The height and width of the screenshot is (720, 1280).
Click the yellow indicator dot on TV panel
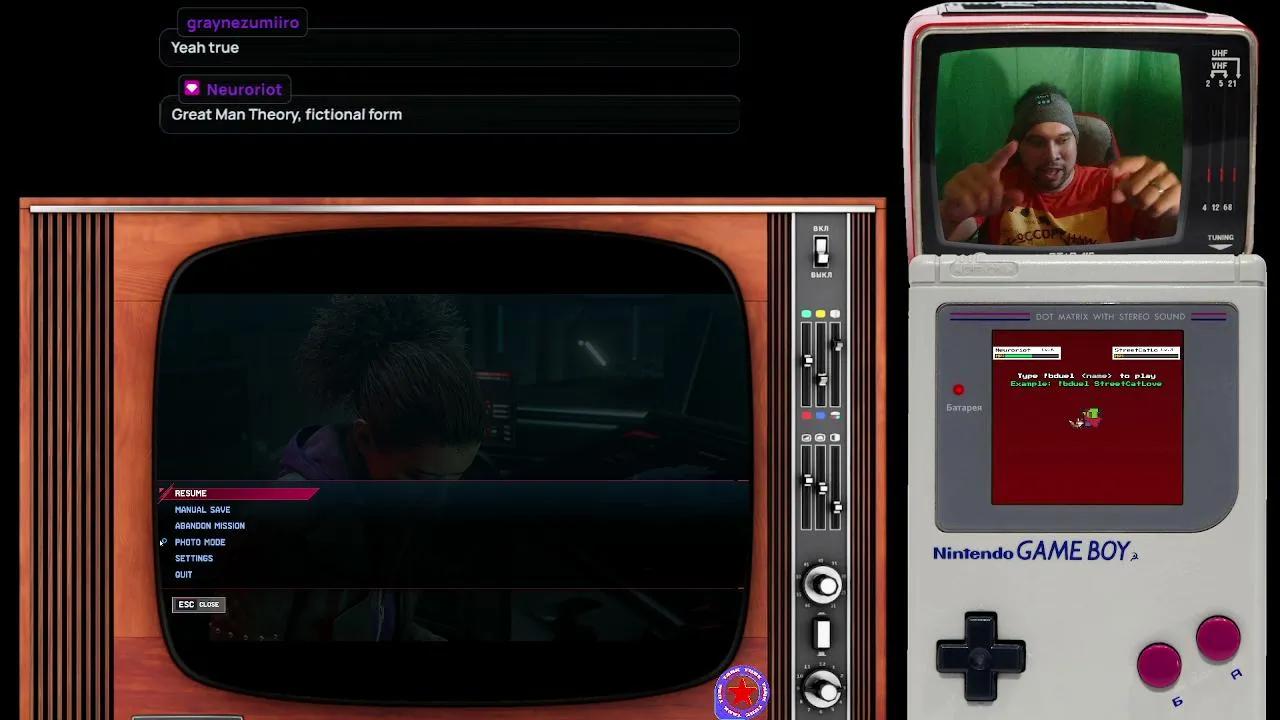pyautogui.click(x=821, y=314)
